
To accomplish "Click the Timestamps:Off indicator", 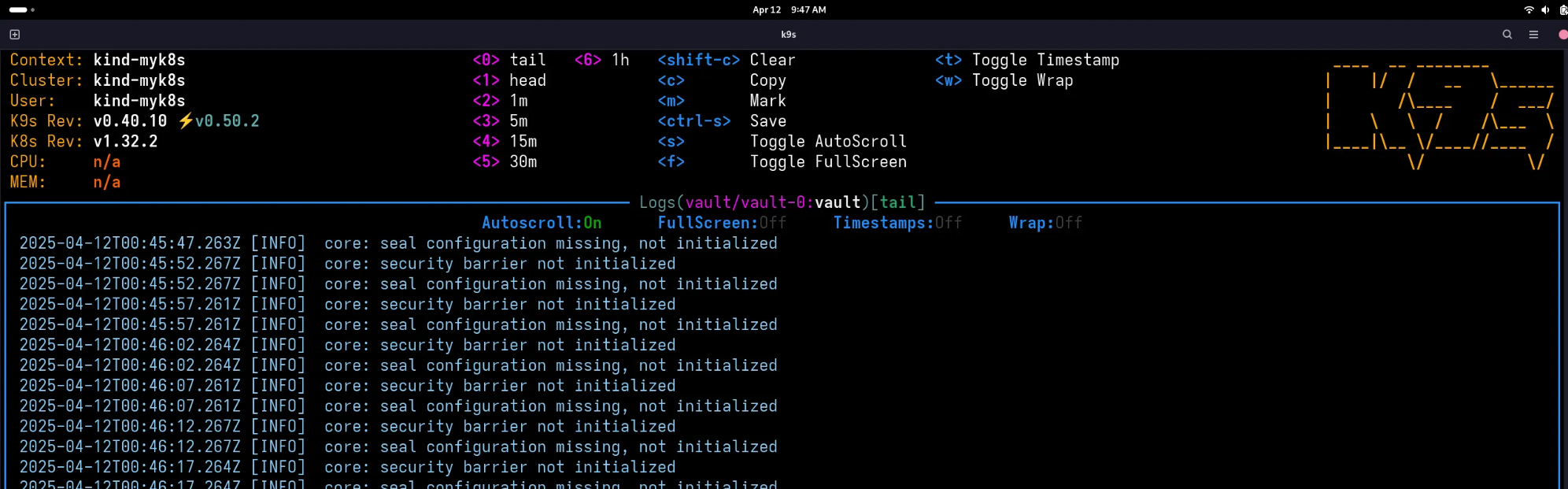I will click(x=897, y=223).
